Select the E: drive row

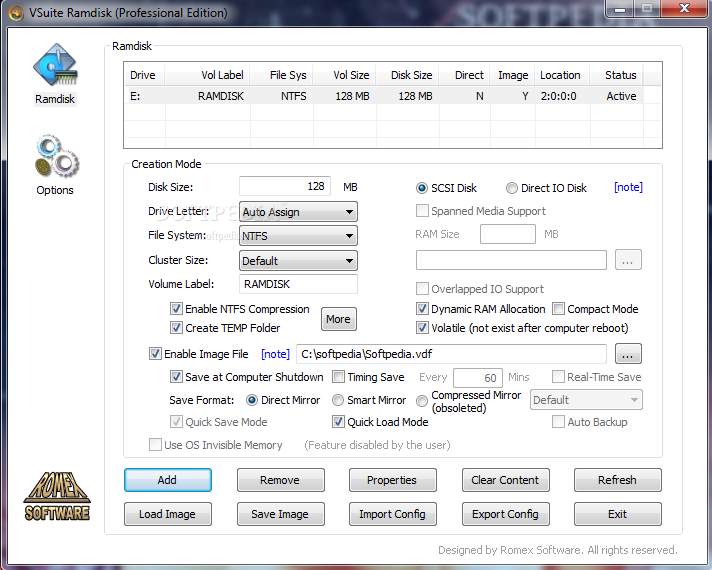coord(384,96)
